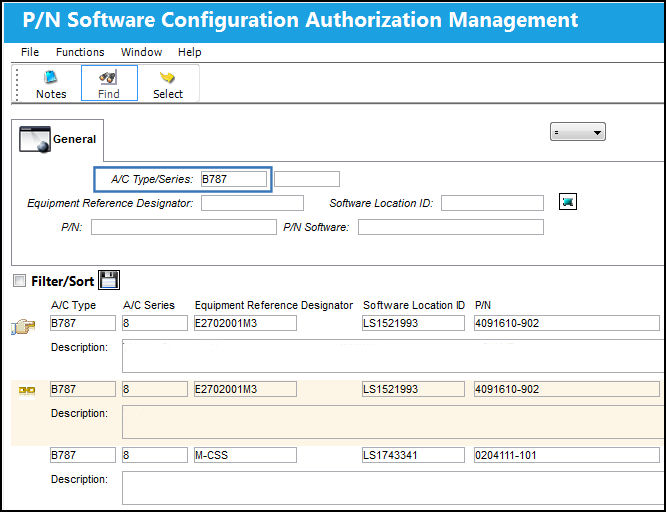Click the A/C Type field containing B787
666x512 pixels.
tap(234, 179)
